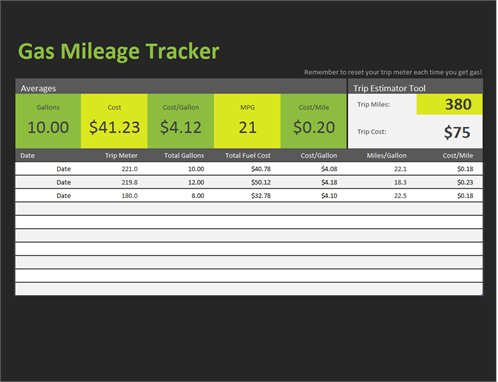Click the Trip Cost label
Image resolution: width=498 pixels, height=382 pixels.
point(372,132)
